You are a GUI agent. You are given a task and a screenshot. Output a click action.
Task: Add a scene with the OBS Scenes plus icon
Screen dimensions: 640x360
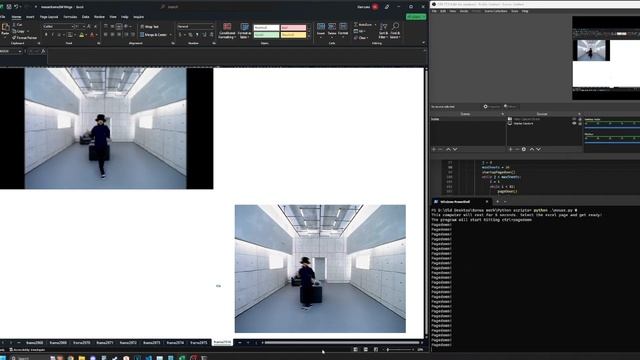tap(434, 149)
